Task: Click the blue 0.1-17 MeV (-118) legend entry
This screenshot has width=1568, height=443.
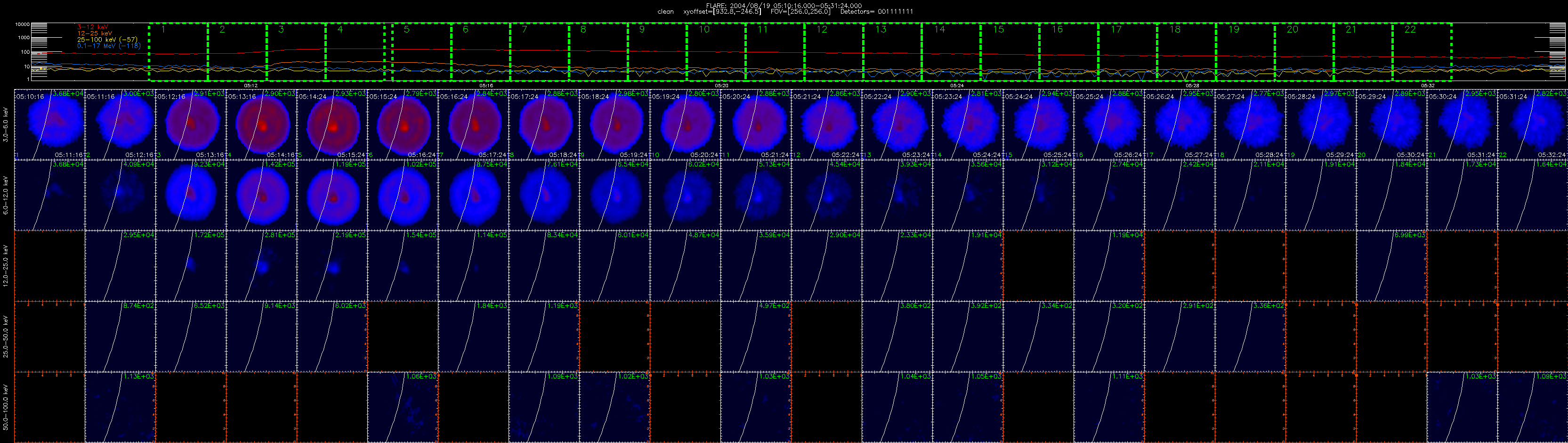Action: click(x=109, y=46)
